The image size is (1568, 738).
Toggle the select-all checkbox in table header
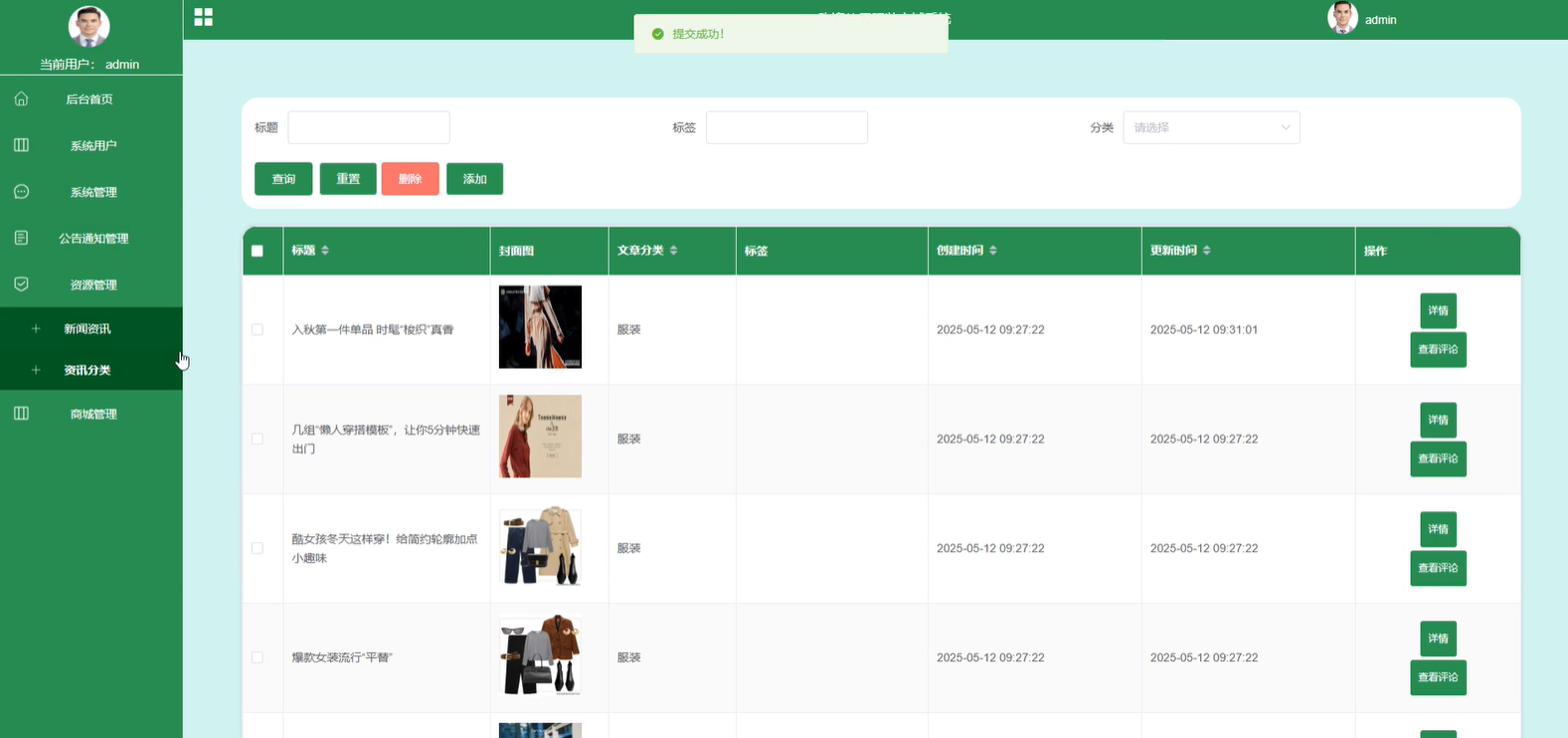click(258, 251)
